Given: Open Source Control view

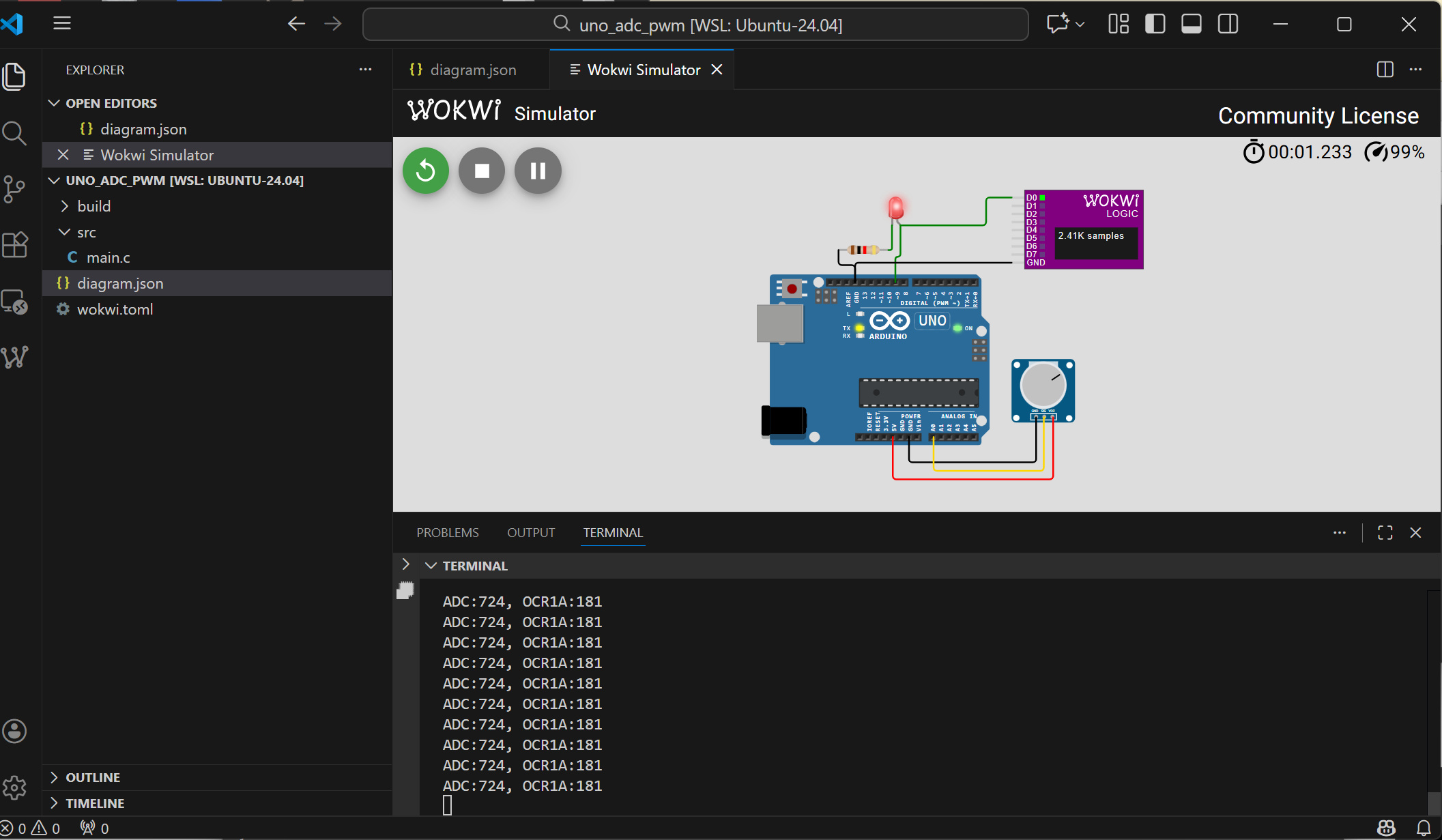Looking at the screenshot, I should click(15, 189).
